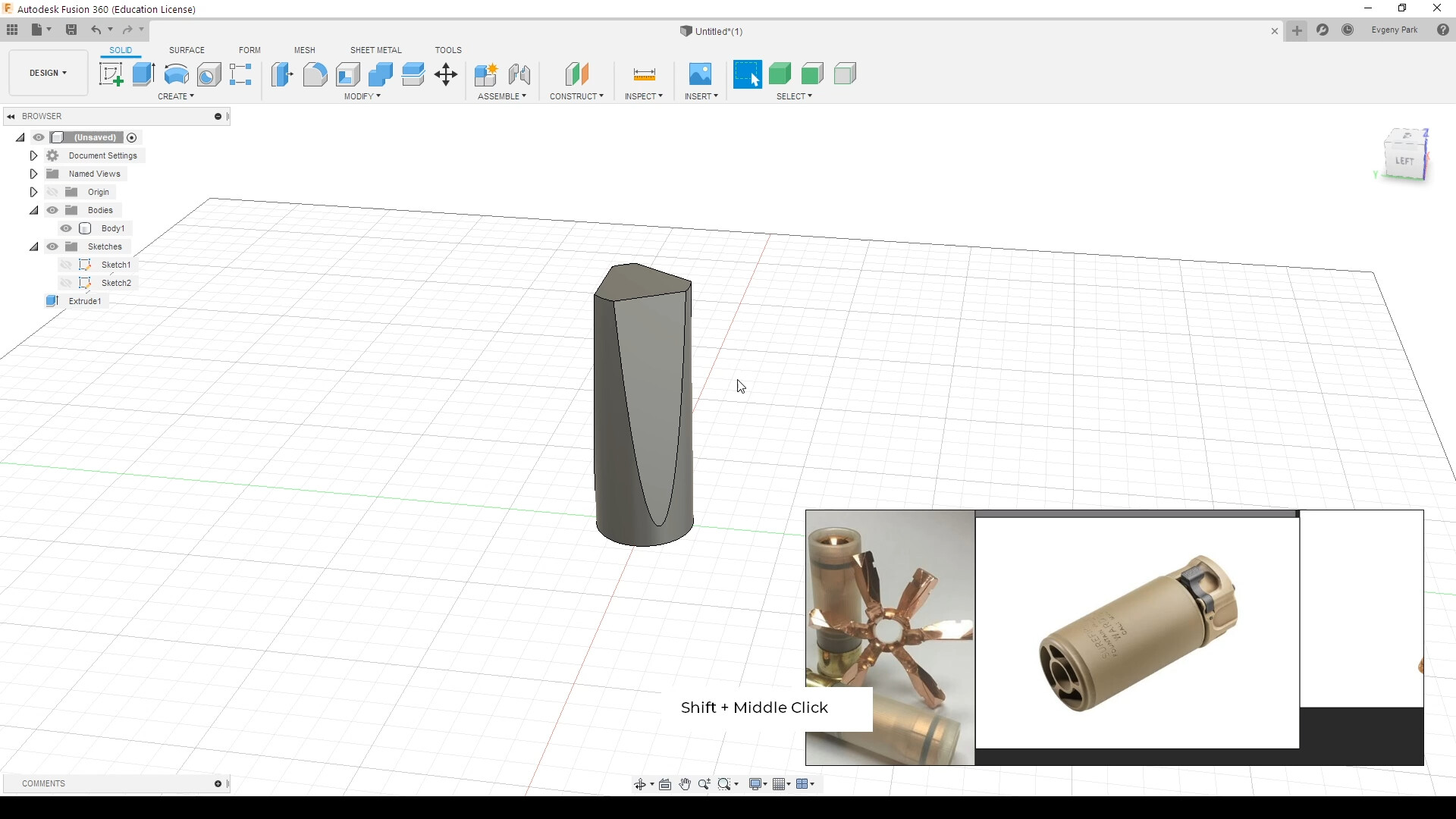The image size is (1456, 819).
Task: Open the Measure tool under Inspect
Action: (644, 74)
